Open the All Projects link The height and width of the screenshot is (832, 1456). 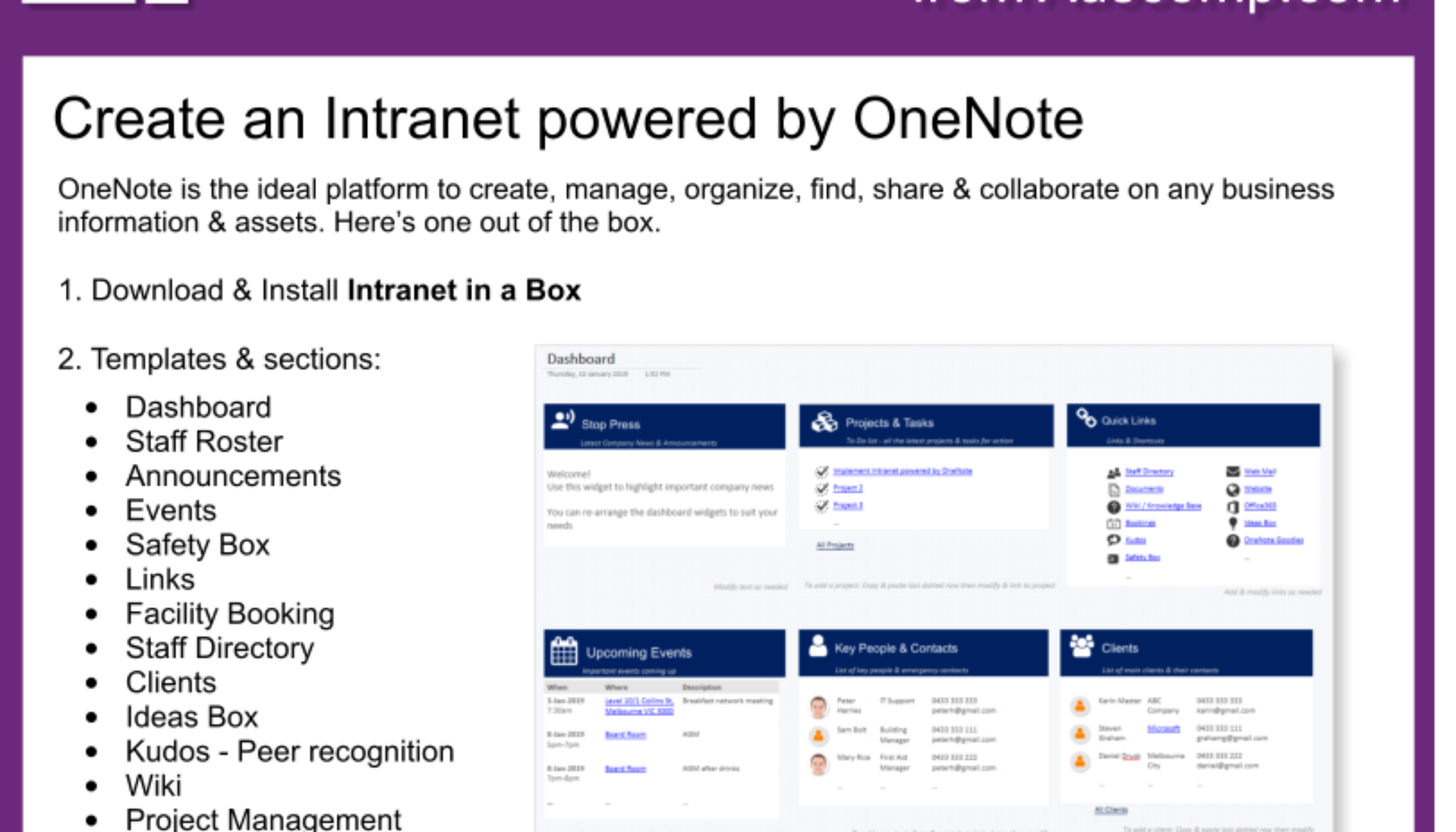(x=835, y=546)
